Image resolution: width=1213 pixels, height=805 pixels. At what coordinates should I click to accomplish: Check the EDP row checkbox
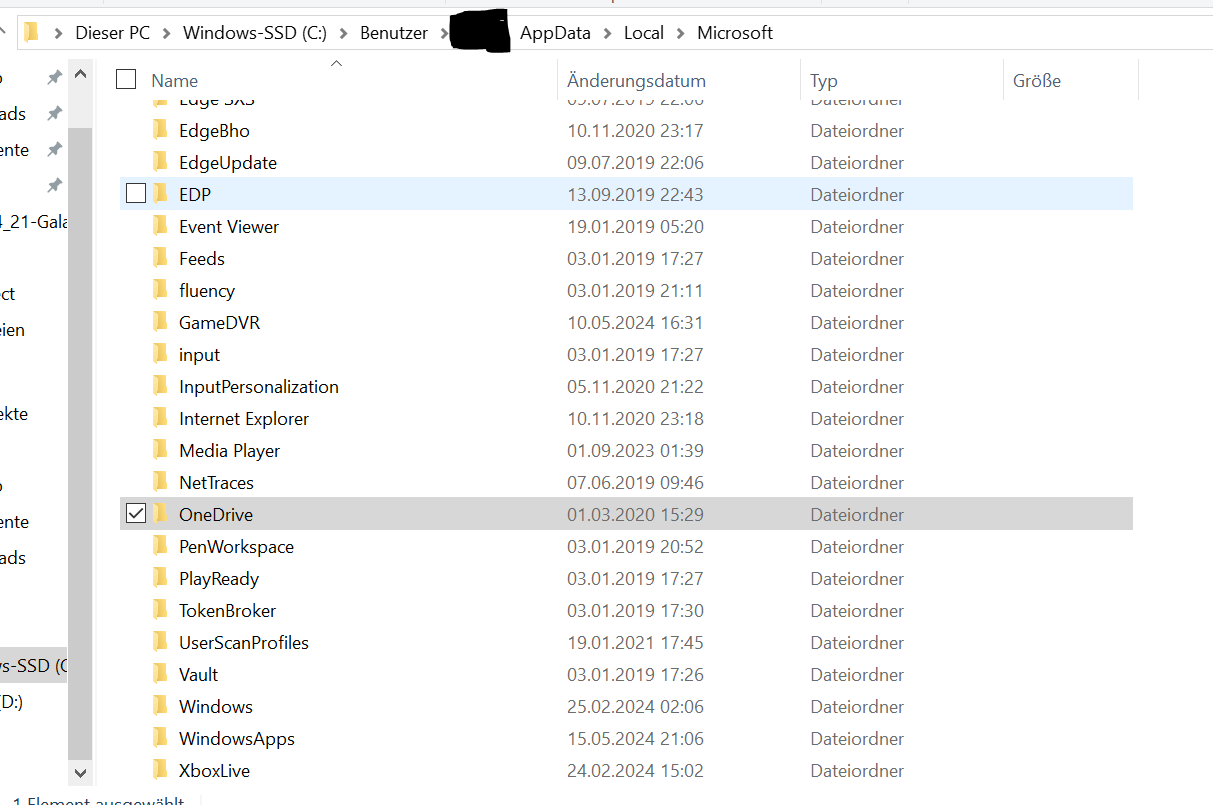136,193
